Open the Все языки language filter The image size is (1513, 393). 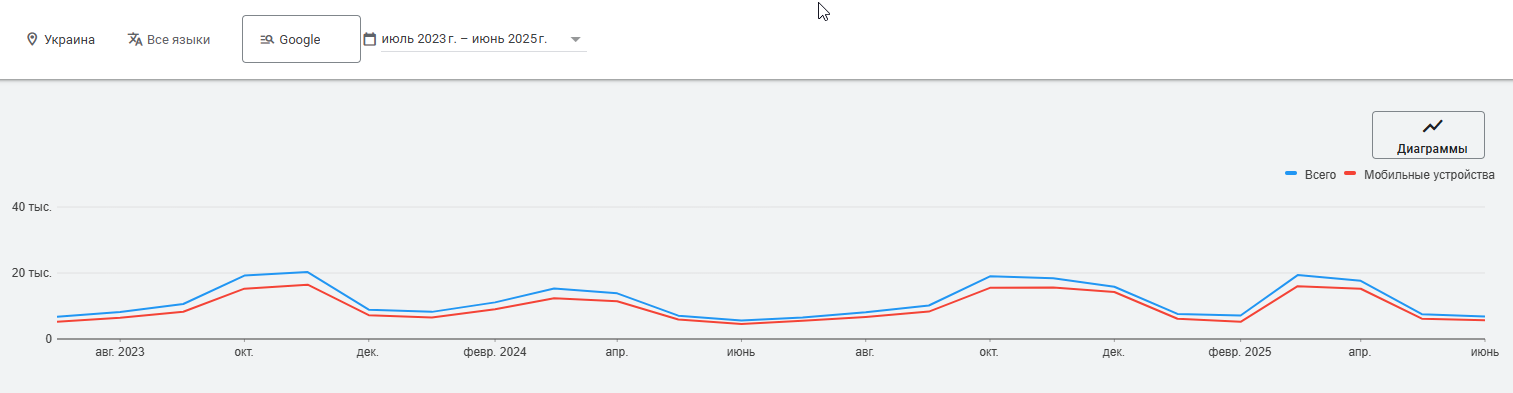pyautogui.click(x=169, y=40)
